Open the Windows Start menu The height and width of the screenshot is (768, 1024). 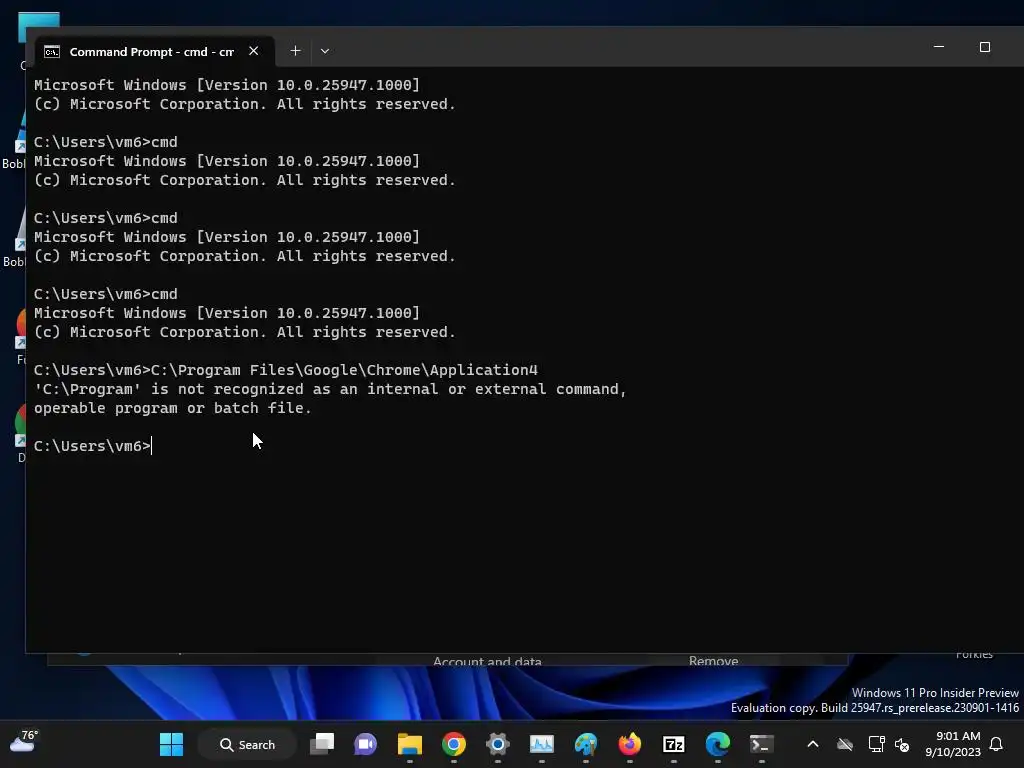click(x=171, y=744)
